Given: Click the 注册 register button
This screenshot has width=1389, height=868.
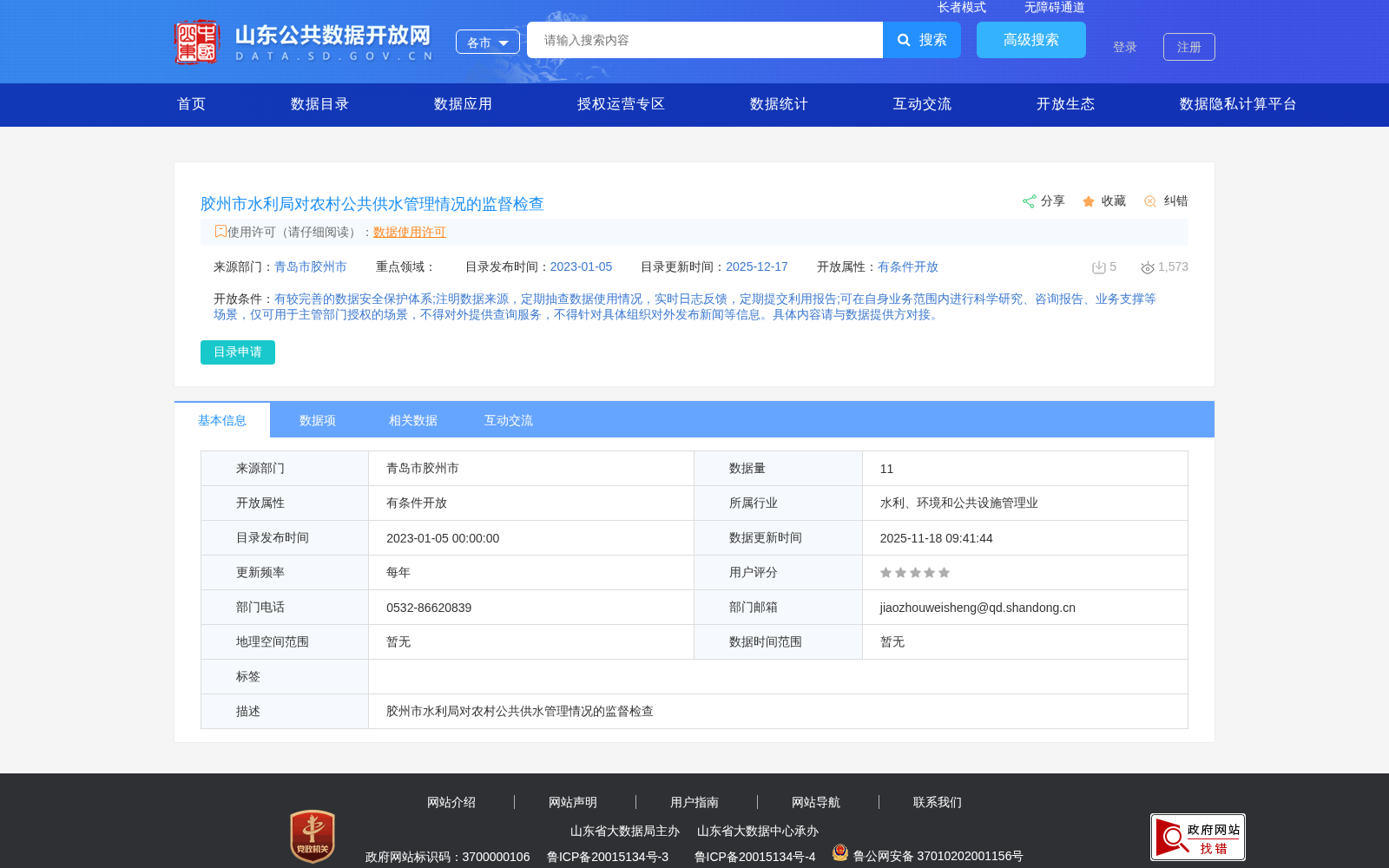Looking at the screenshot, I should coord(1189,47).
